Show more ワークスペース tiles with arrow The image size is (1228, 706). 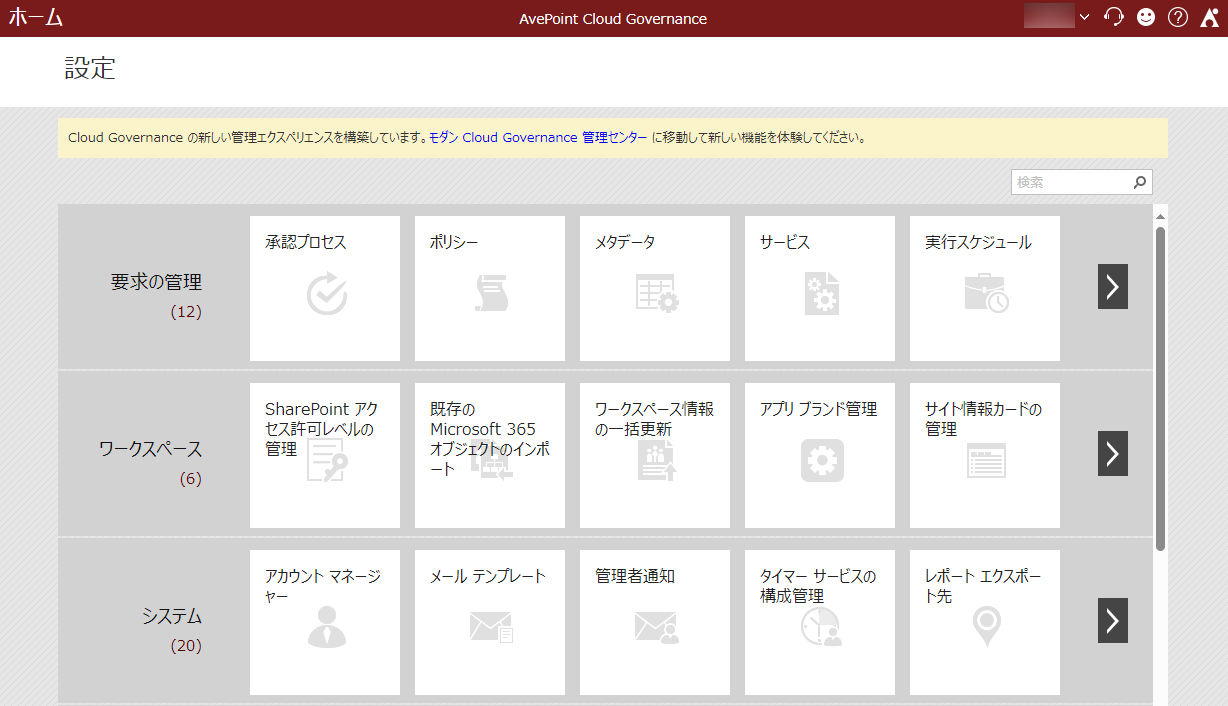tap(1113, 454)
